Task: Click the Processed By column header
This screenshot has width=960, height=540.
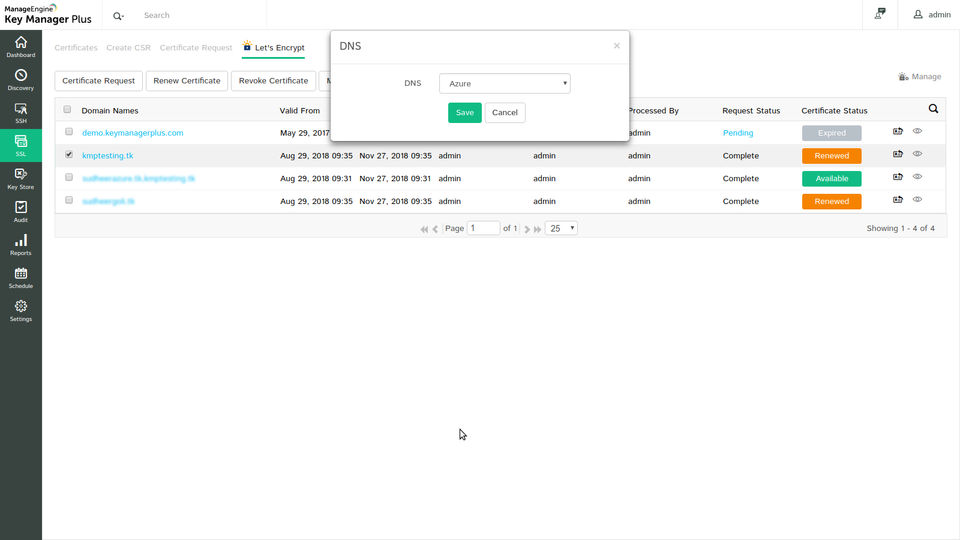Action: [x=654, y=111]
